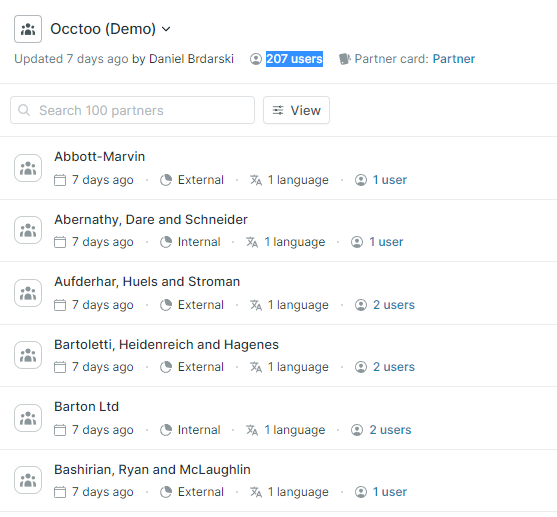Click the Bartoletti, Heidenreich and Hagenes icon
This screenshot has width=557, height=517.
coord(28,355)
